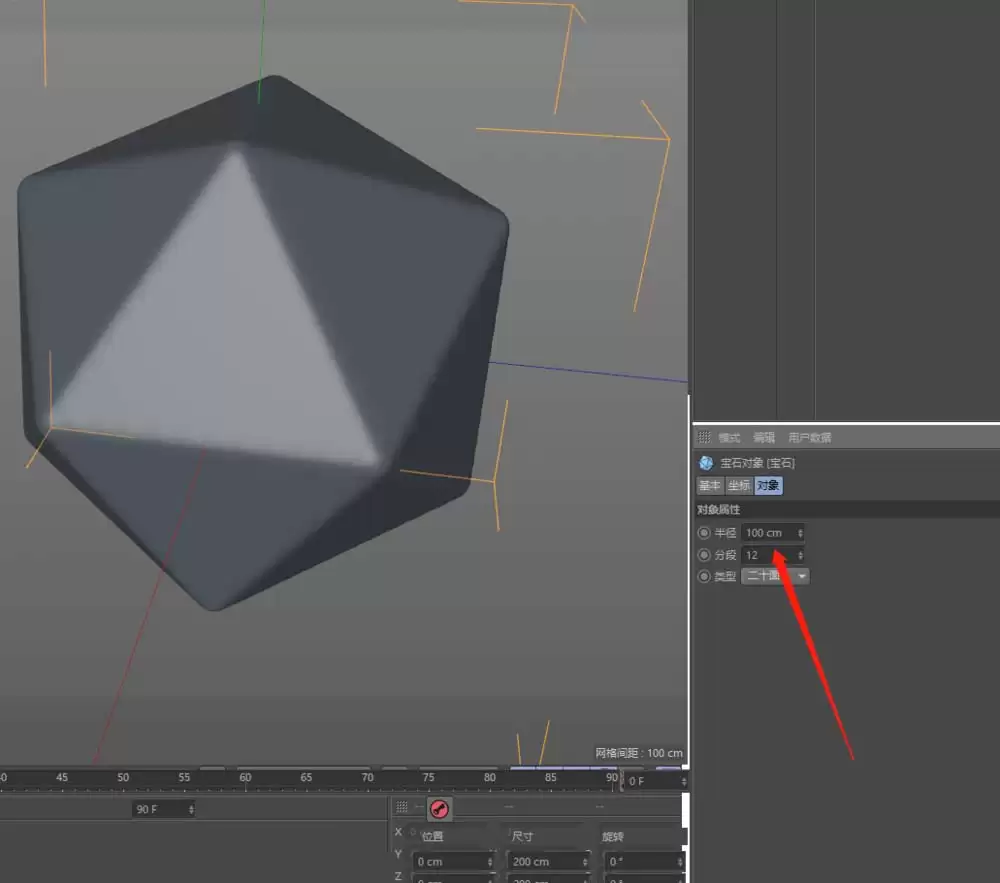Click the 90 F frame input field
This screenshot has height=883, width=1000.
coord(160,808)
